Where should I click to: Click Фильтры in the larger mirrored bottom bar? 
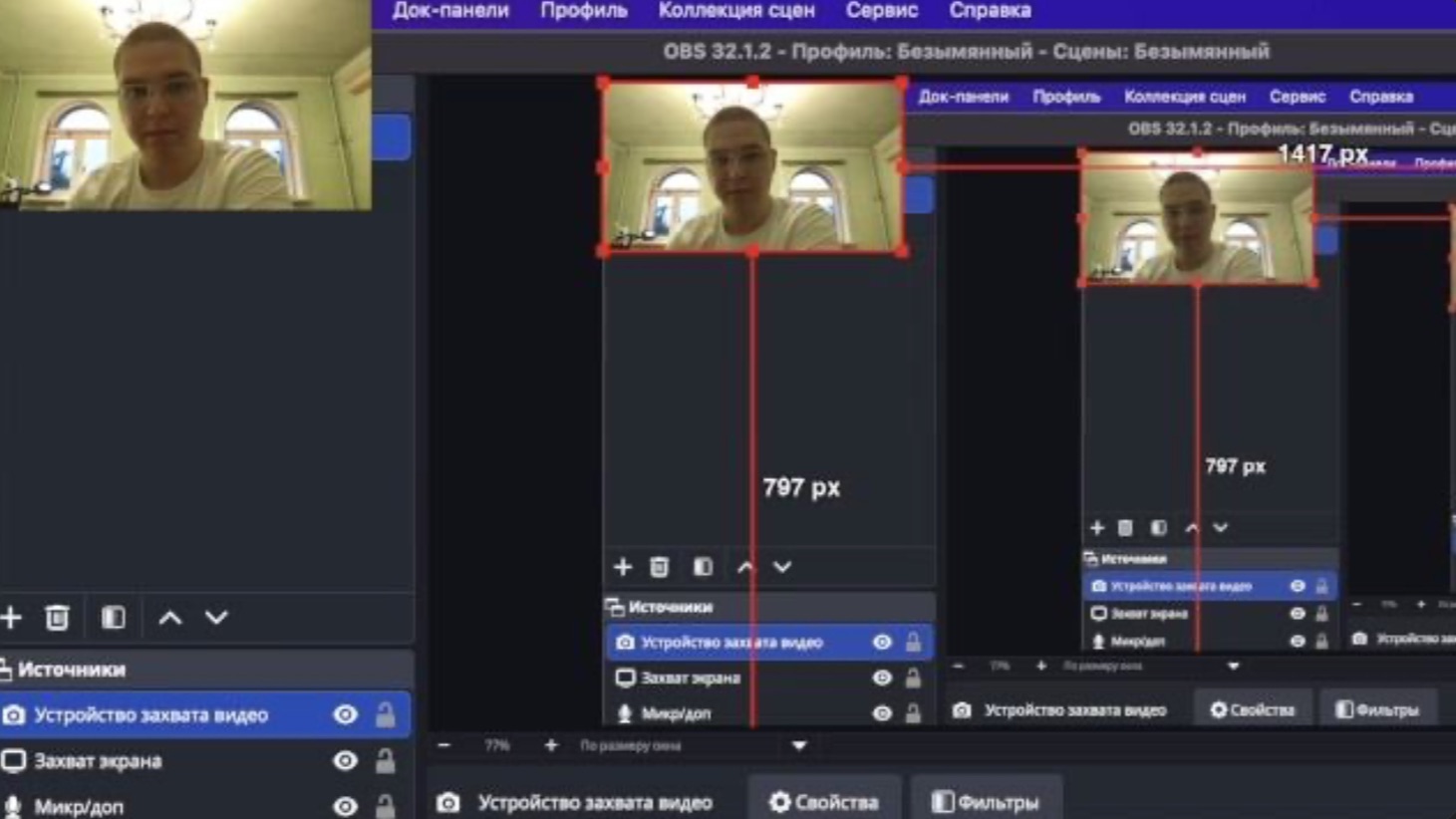pos(1377,709)
